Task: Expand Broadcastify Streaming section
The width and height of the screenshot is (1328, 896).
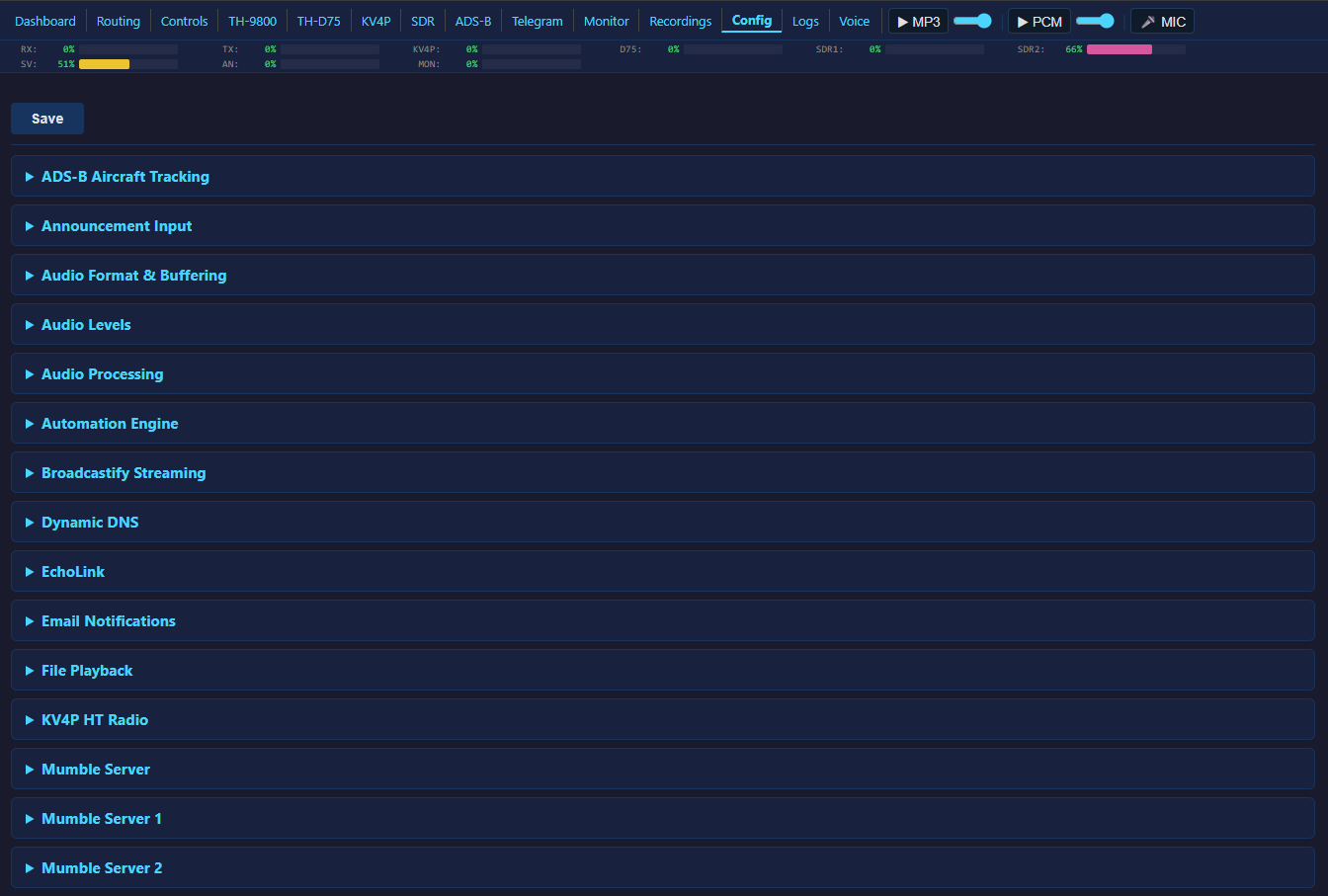Action: pyautogui.click(x=663, y=473)
